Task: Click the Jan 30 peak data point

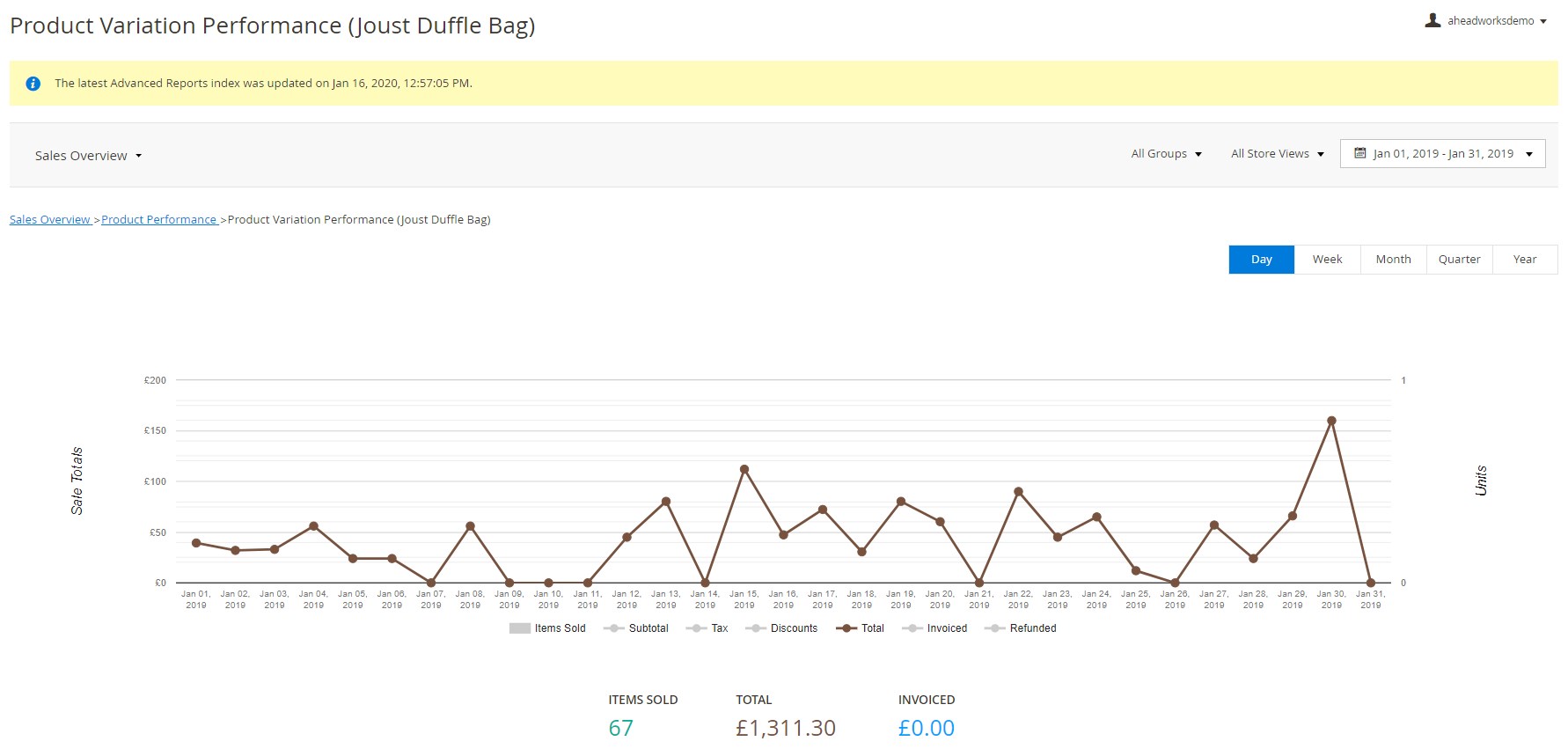Action: coord(1331,421)
